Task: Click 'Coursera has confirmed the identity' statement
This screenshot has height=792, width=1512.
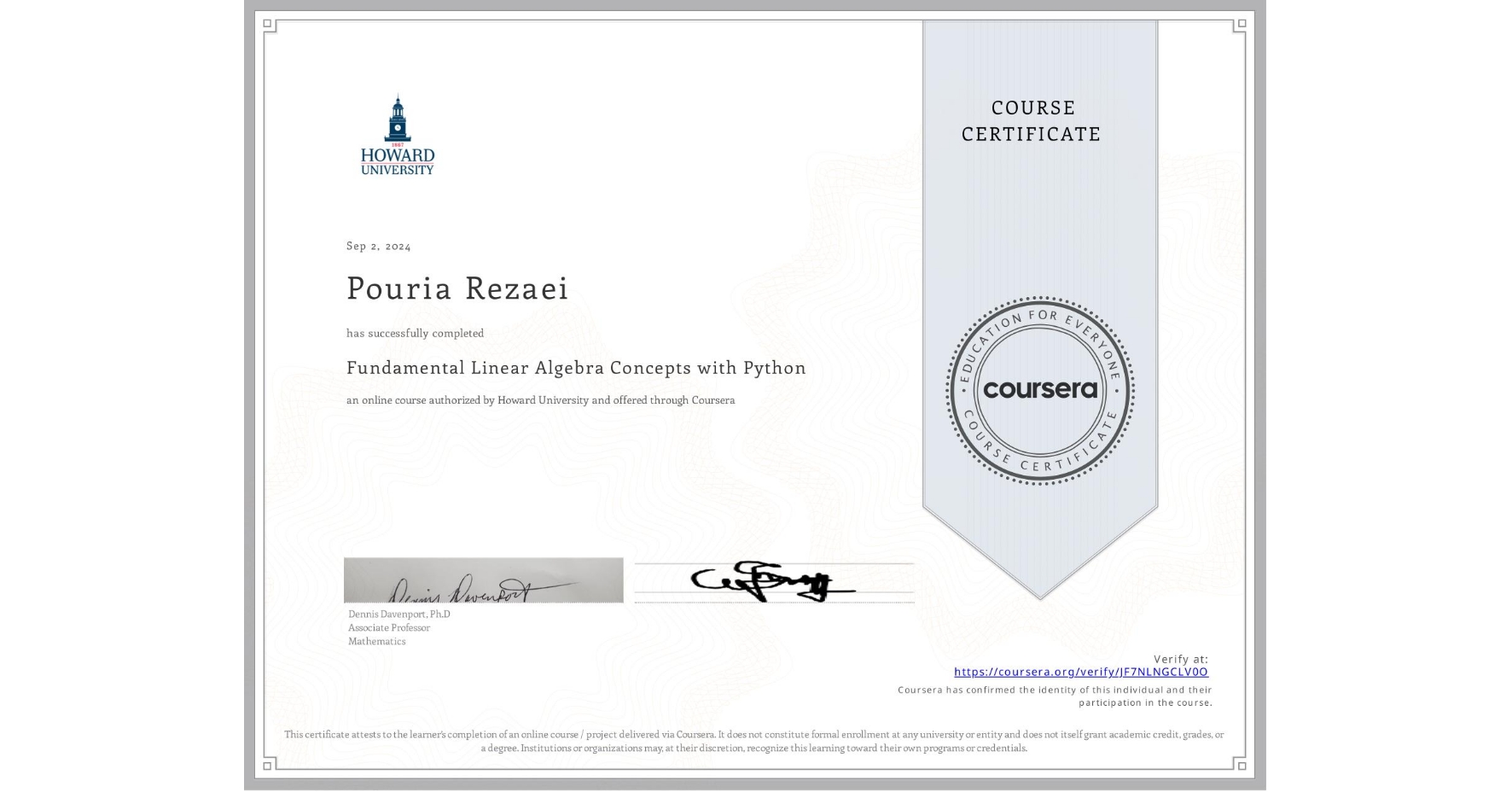Action: pos(1055,696)
